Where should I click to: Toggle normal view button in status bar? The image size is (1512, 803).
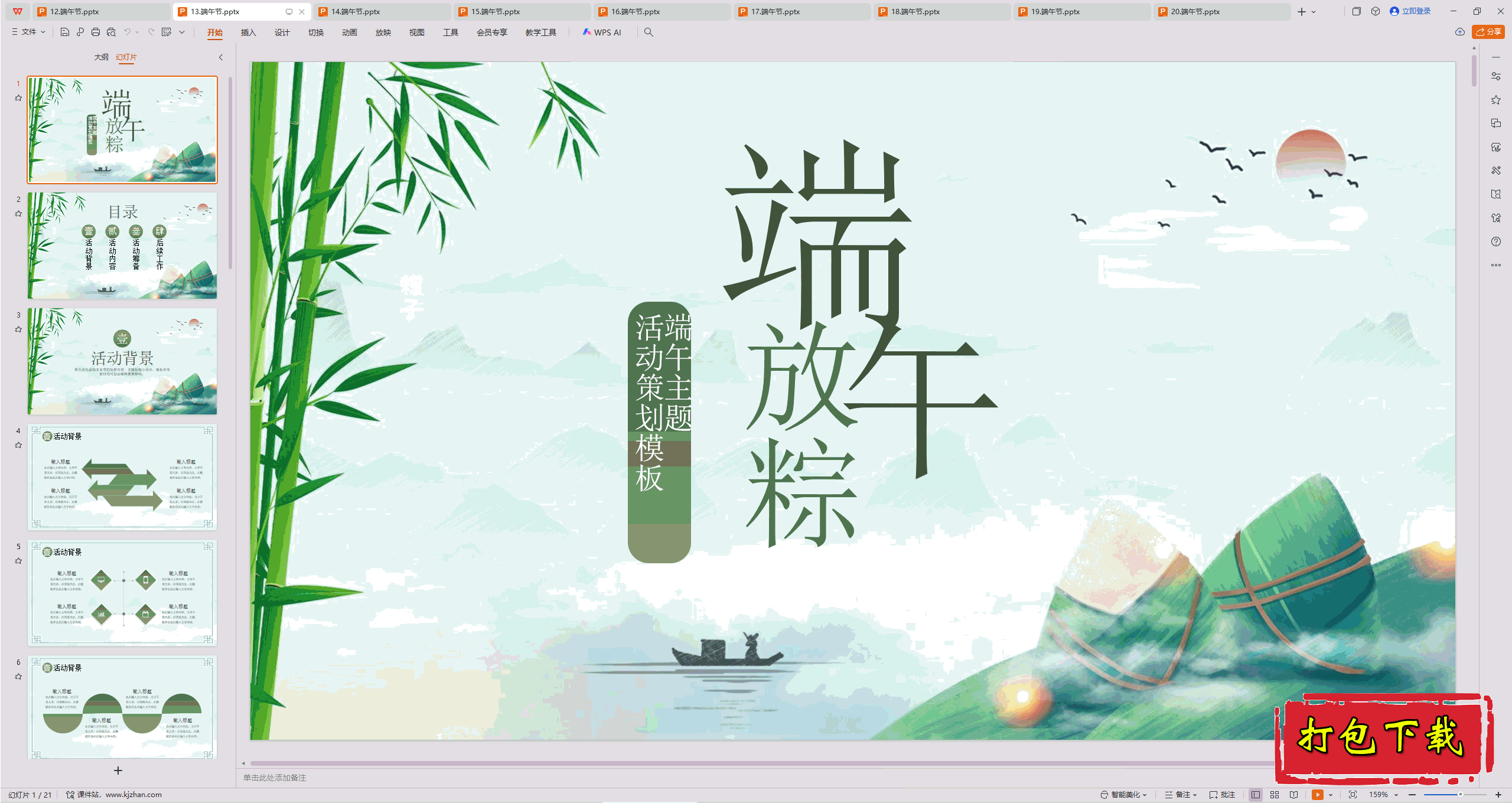click(1256, 795)
